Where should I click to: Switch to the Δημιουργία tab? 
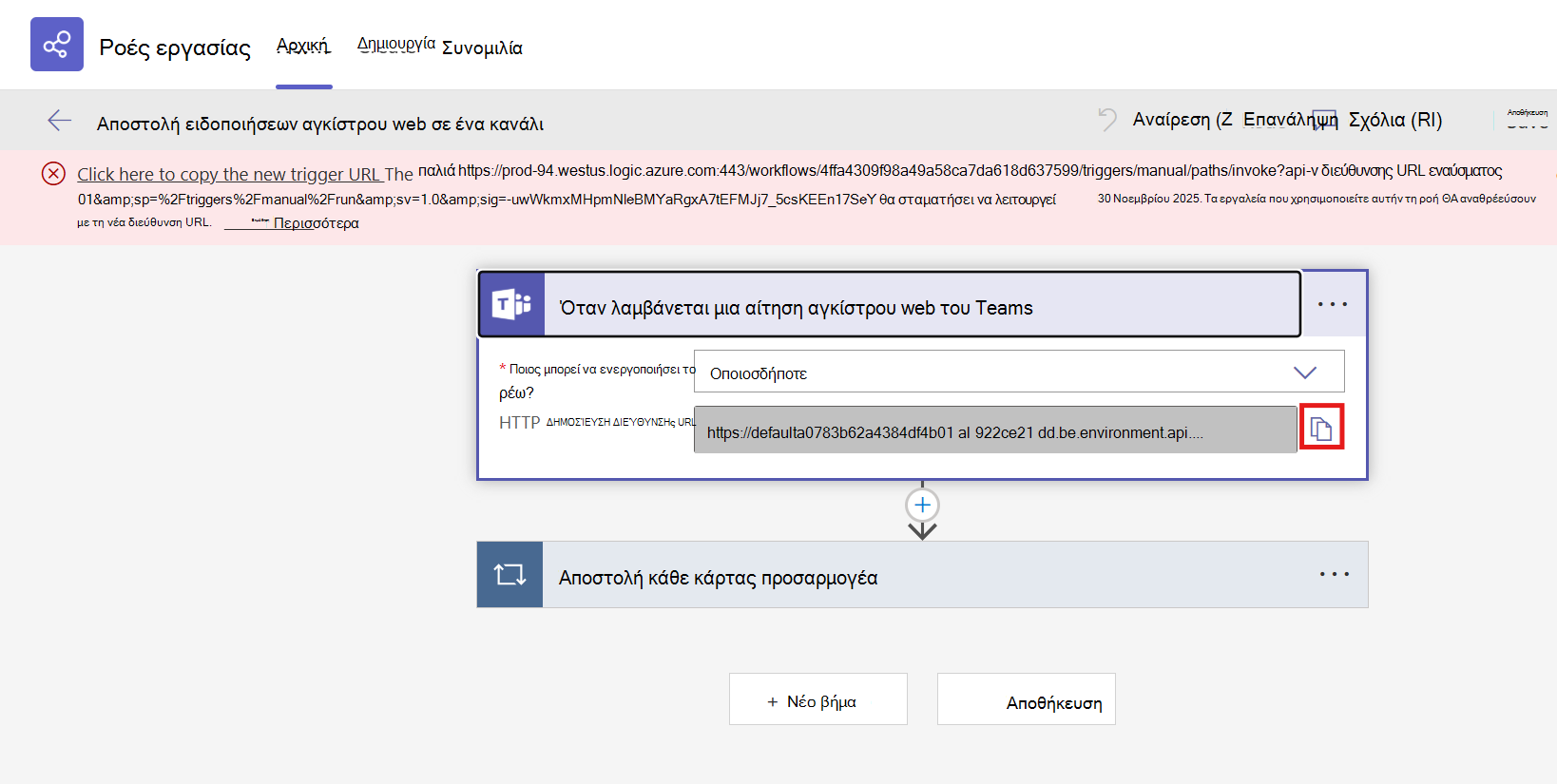click(396, 44)
